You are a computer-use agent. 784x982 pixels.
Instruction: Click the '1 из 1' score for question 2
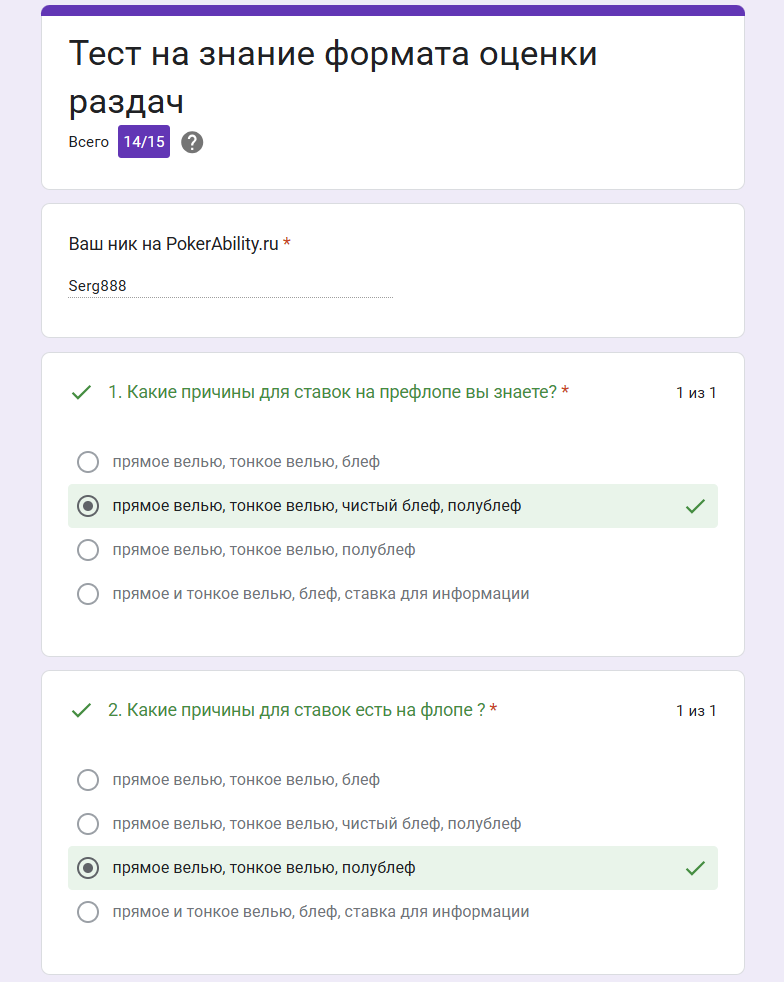tap(696, 711)
